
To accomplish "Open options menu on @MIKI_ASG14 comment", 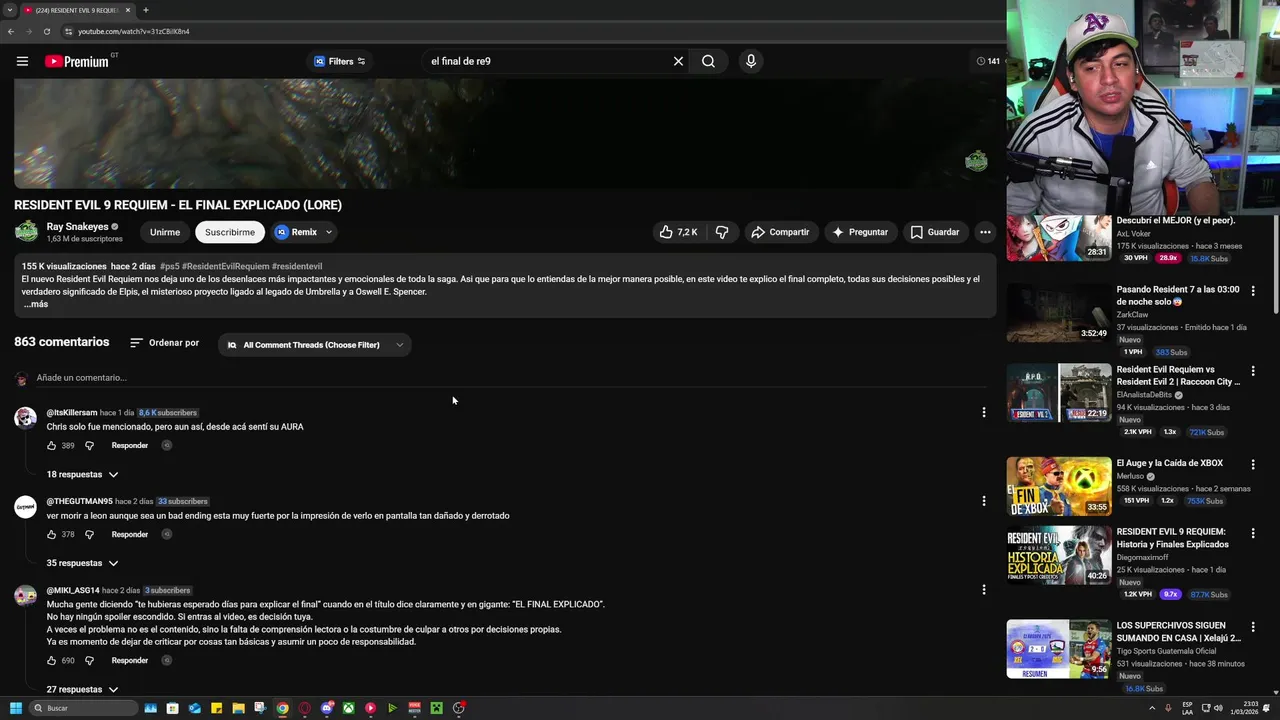I will [984, 590].
